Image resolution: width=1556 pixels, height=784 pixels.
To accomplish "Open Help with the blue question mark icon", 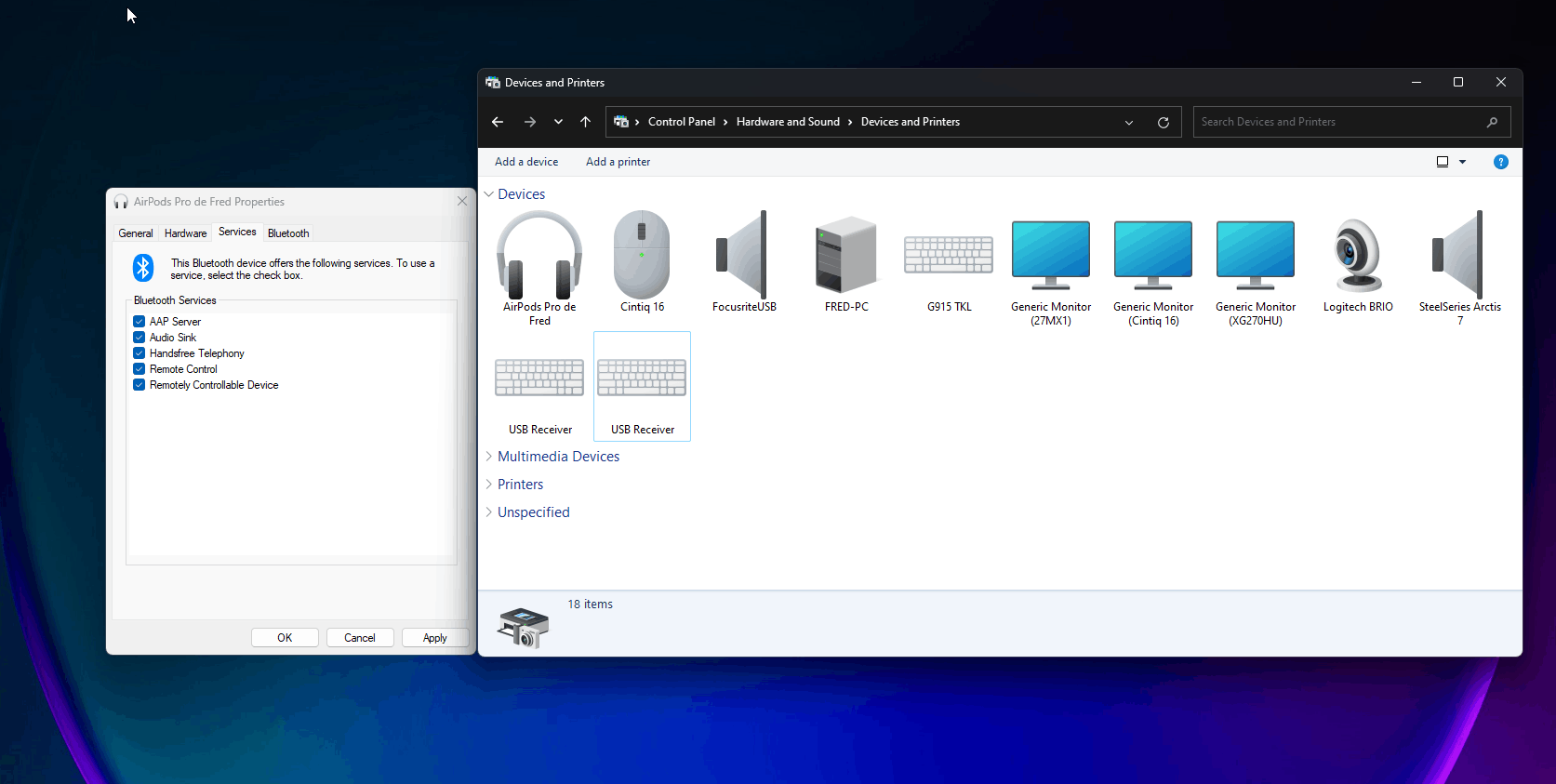I will [1500, 162].
